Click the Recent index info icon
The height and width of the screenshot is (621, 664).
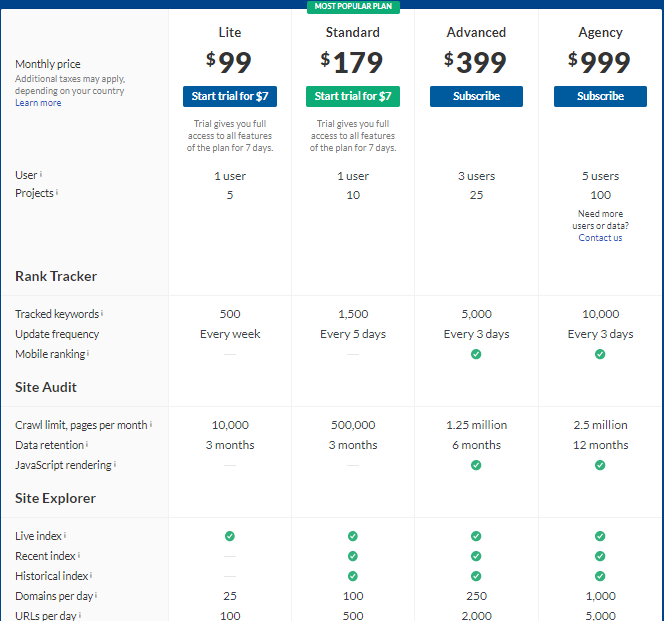[x=79, y=555]
